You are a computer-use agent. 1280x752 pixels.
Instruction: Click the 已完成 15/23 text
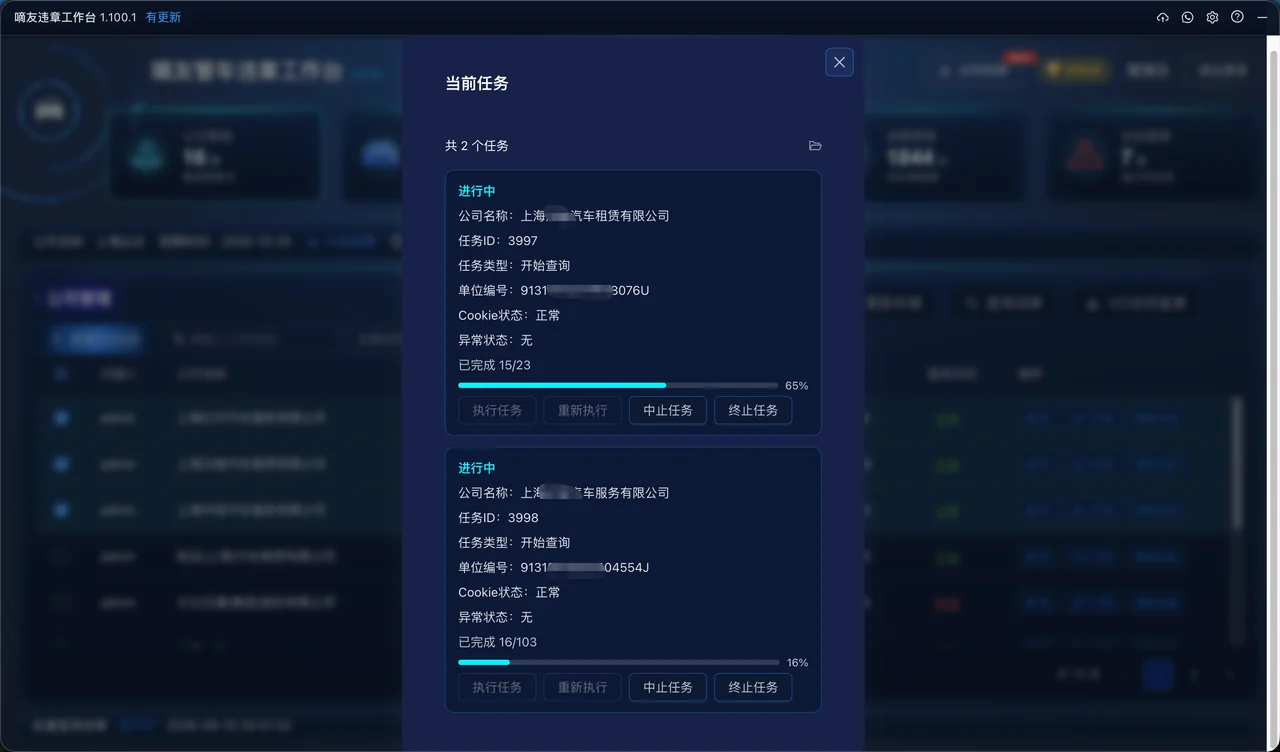pos(494,365)
